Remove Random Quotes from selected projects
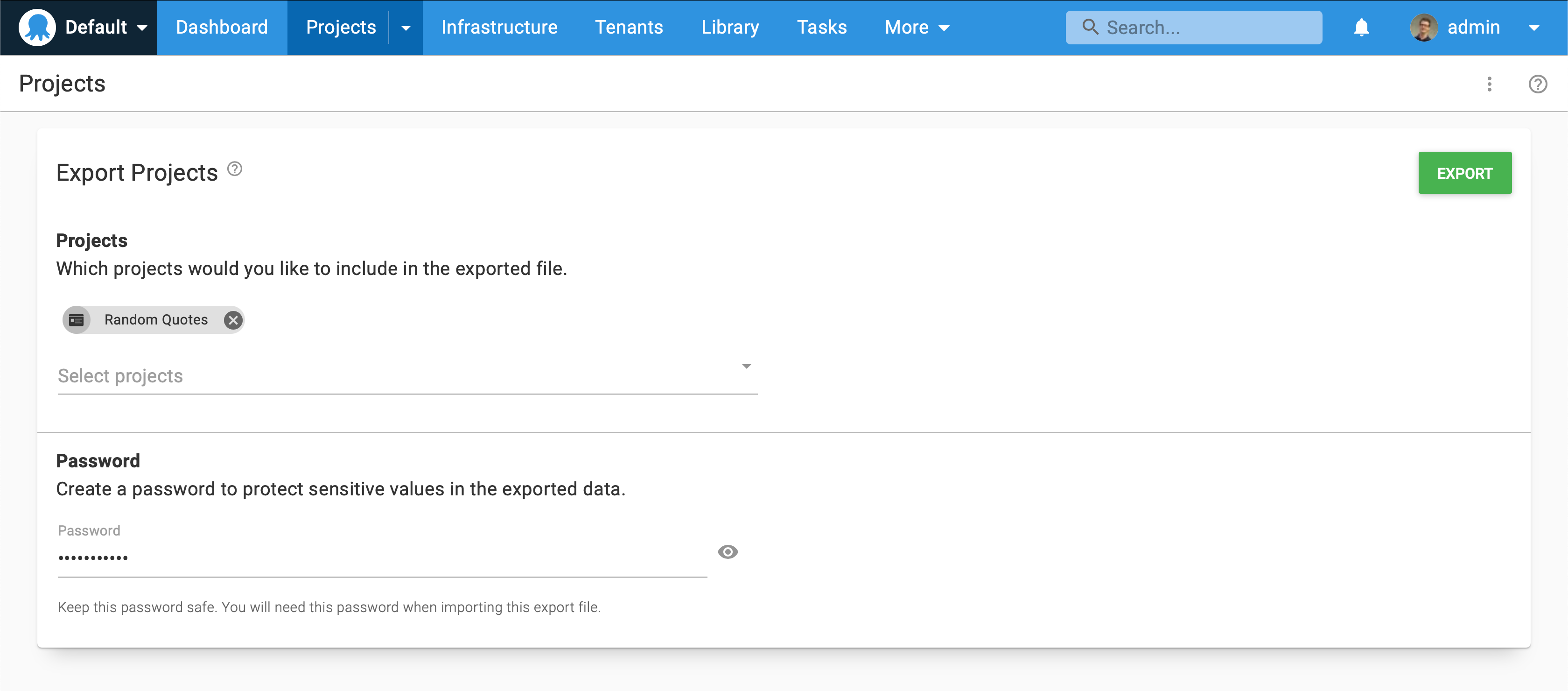This screenshot has height=691, width=1568. click(x=232, y=320)
